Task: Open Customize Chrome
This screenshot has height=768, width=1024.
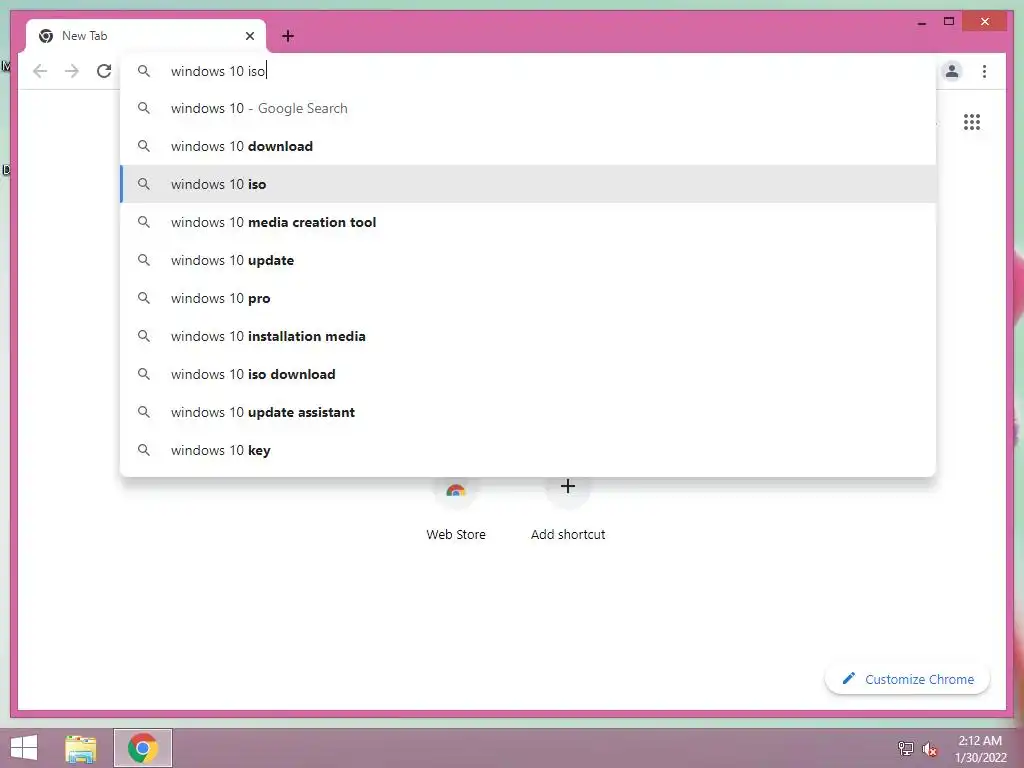Action: point(907,679)
